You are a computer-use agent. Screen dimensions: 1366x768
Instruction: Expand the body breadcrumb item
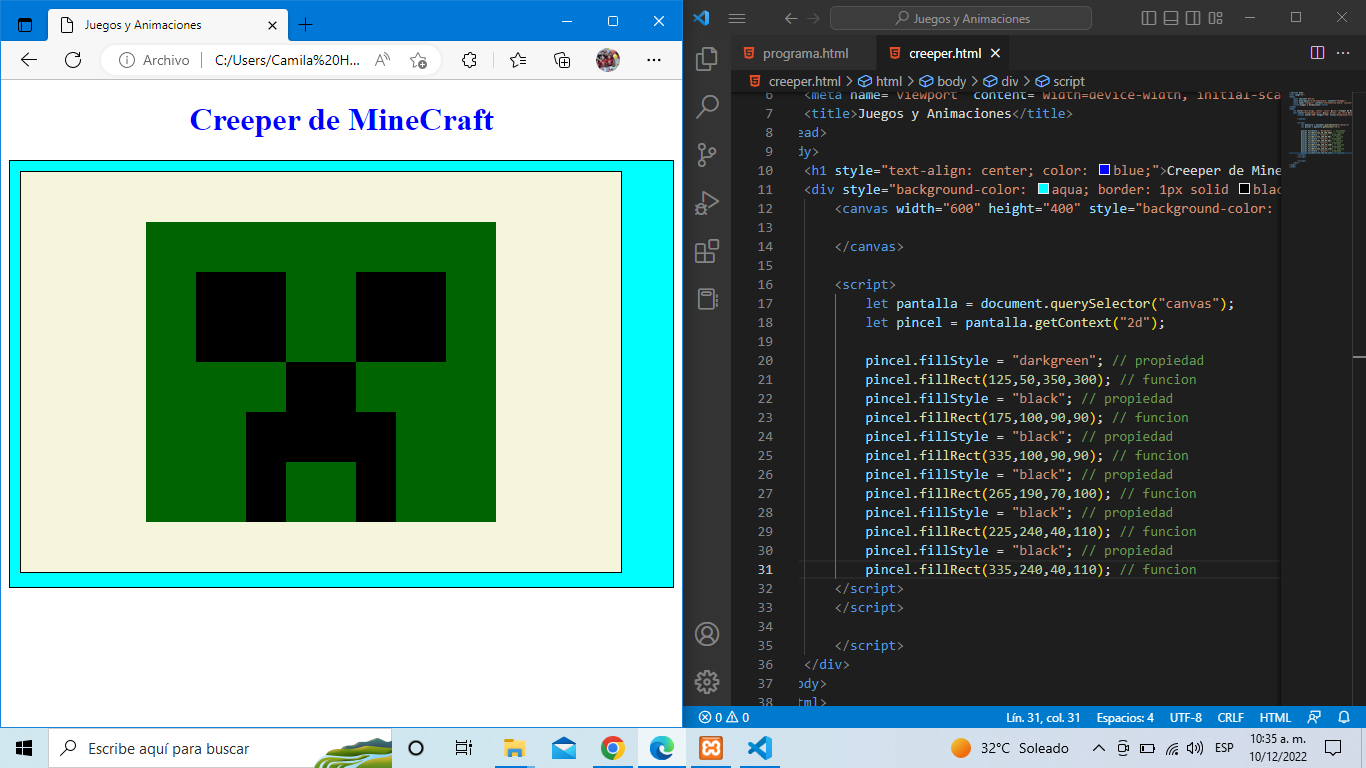point(943,81)
